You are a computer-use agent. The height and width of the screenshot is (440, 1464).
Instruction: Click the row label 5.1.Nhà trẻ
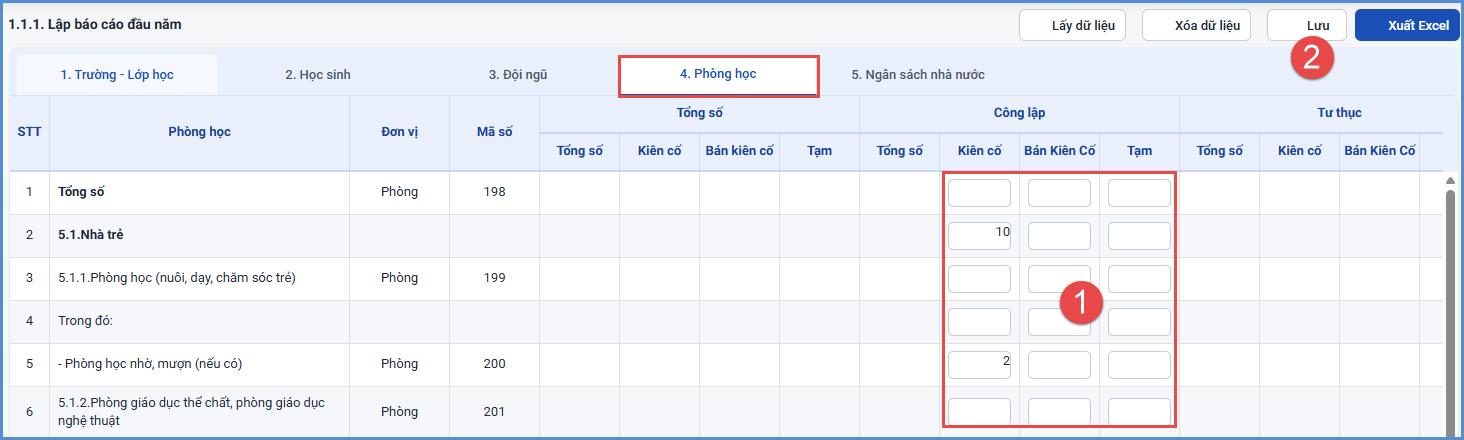pos(91,235)
